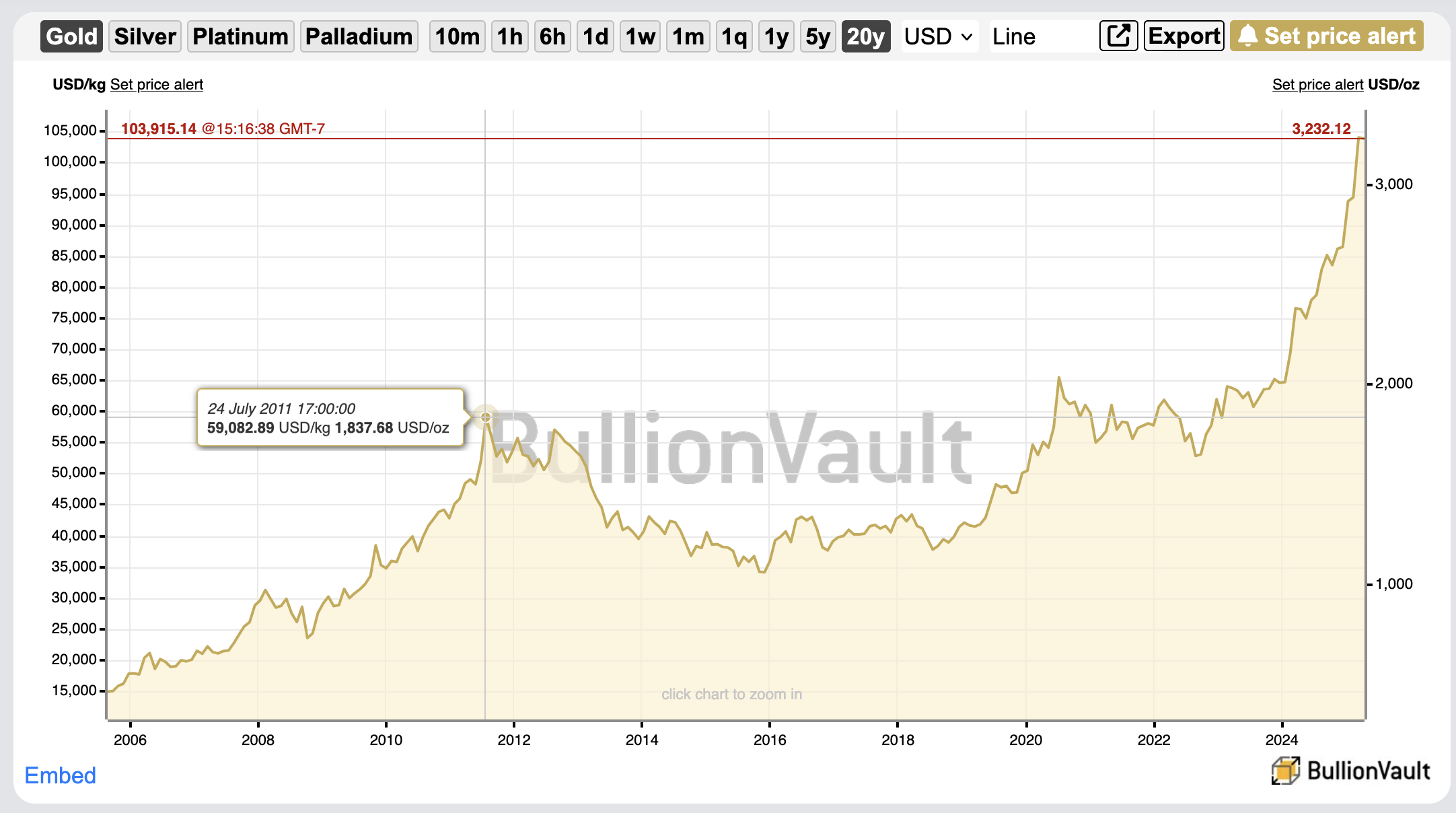Click the 2016 label on the x-axis
1456x813 pixels.
tap(770, 740)
